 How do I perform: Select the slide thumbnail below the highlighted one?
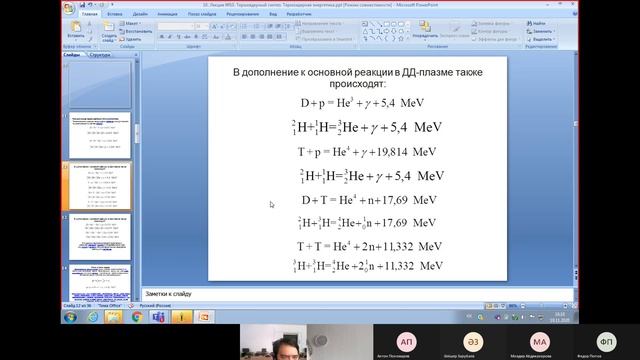pos(100,237)
